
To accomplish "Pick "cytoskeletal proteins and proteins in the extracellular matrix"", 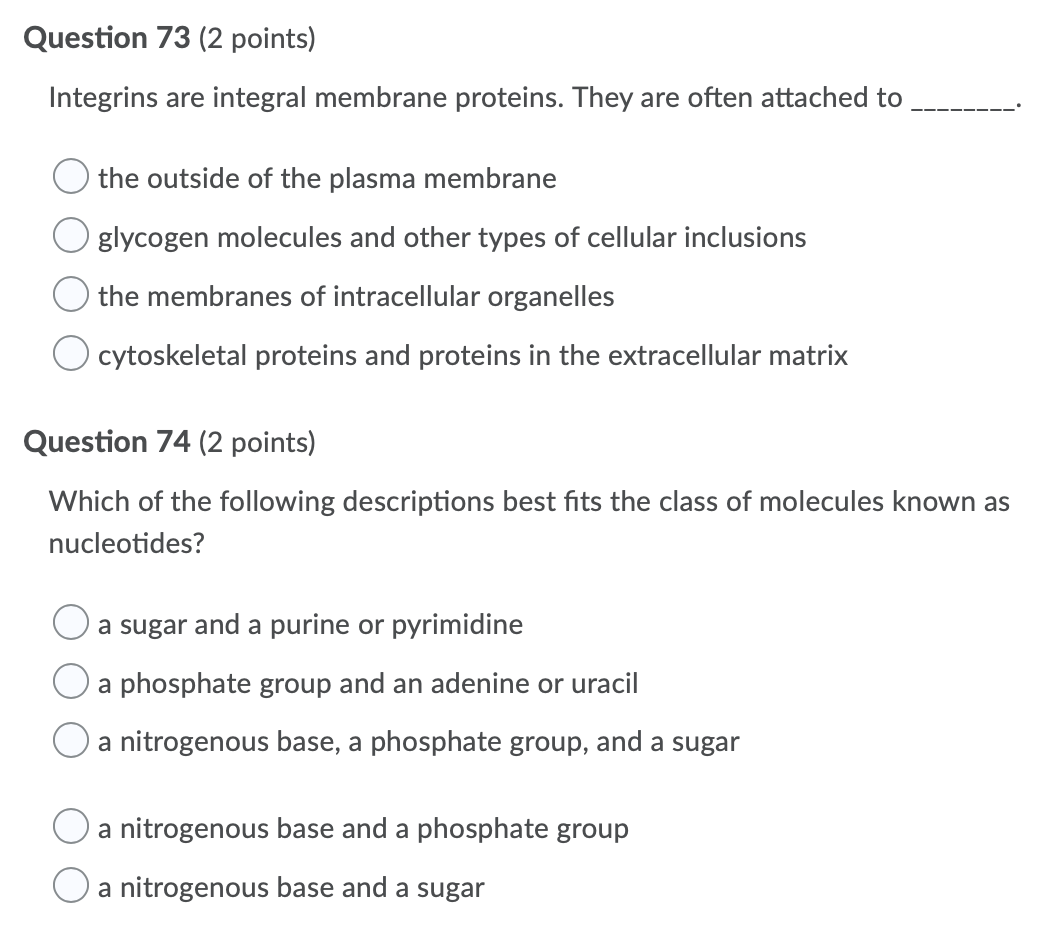I will [70, 353].
